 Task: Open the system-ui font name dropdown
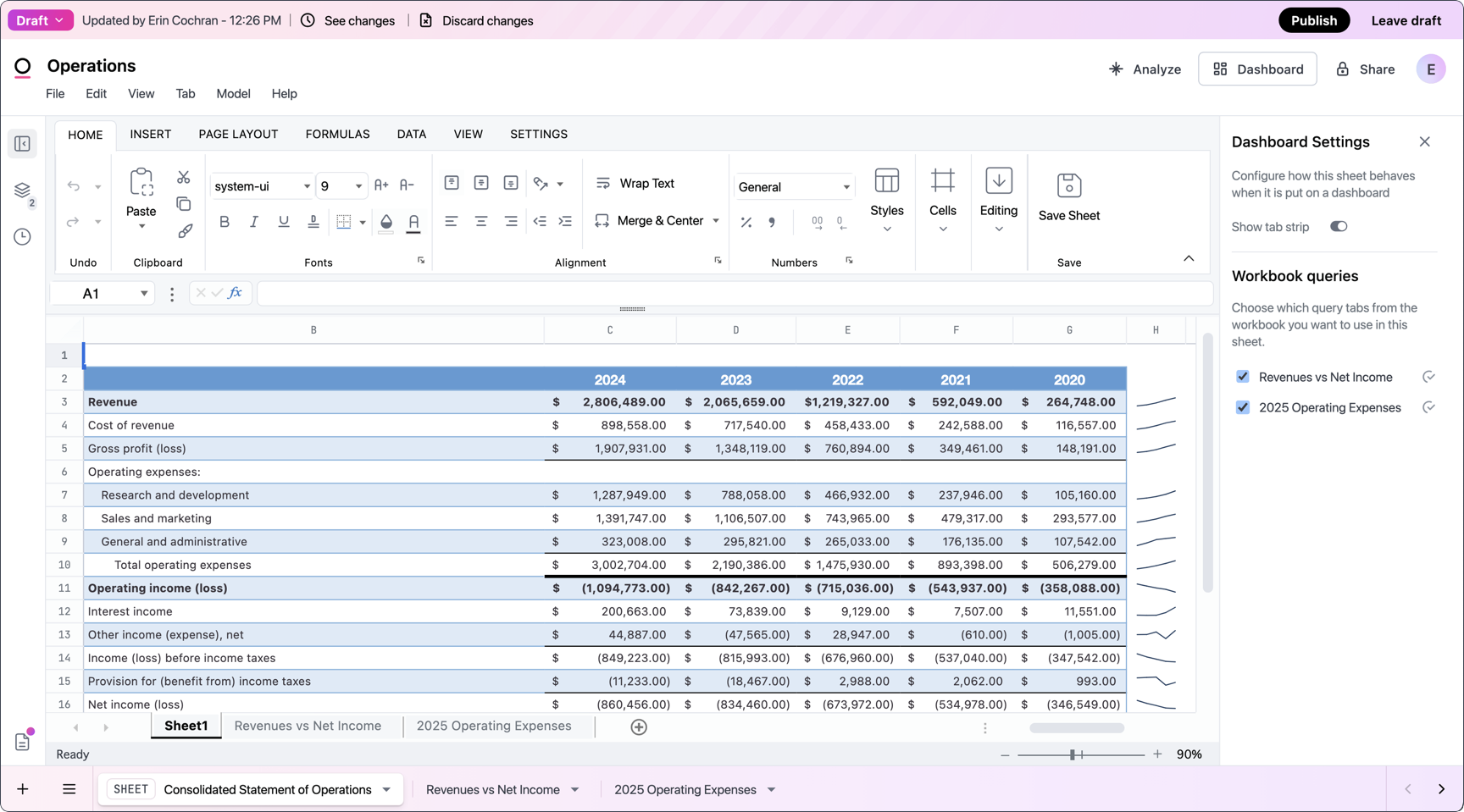coord(307,186)
